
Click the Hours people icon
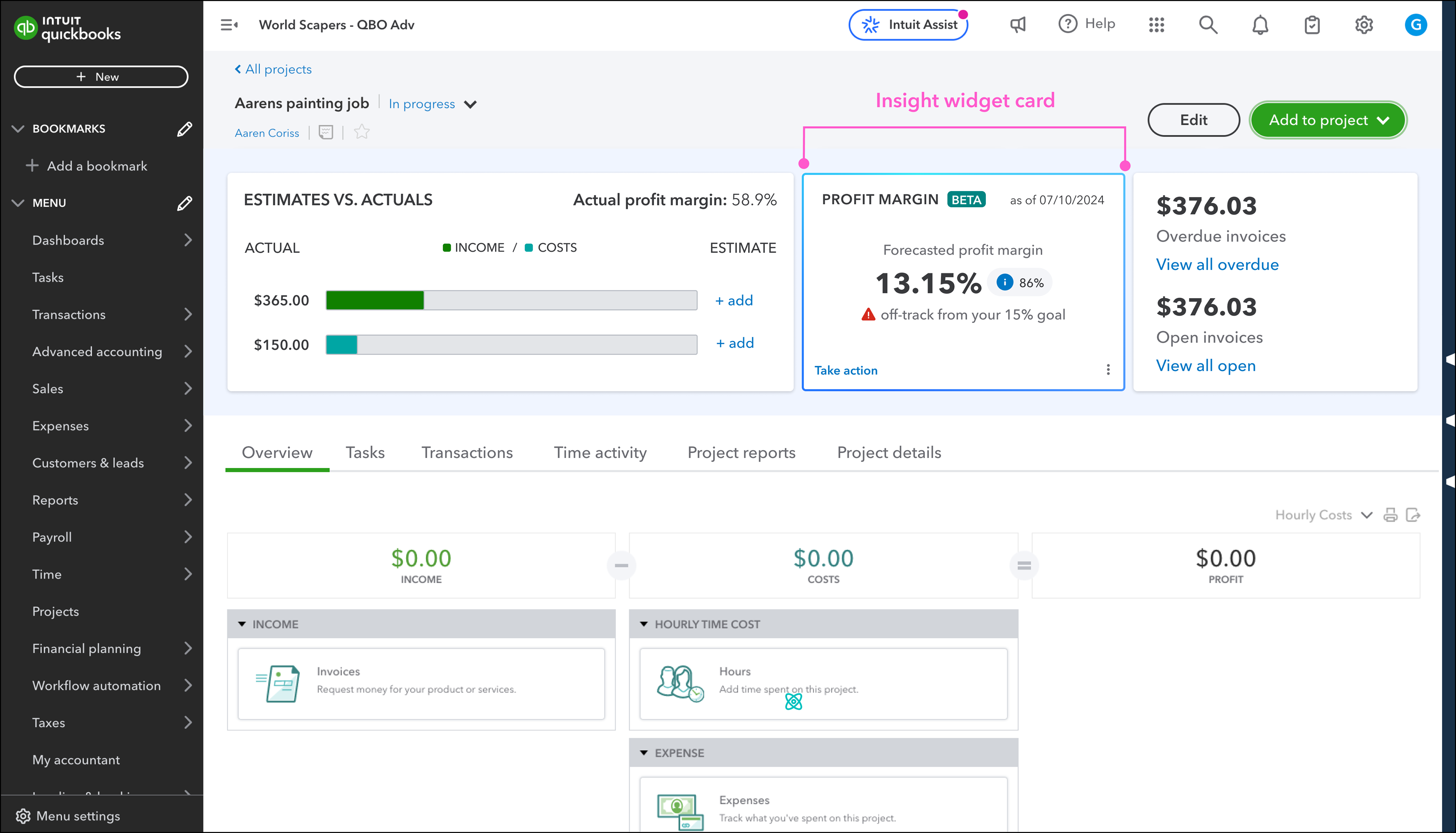pos(680,683)
